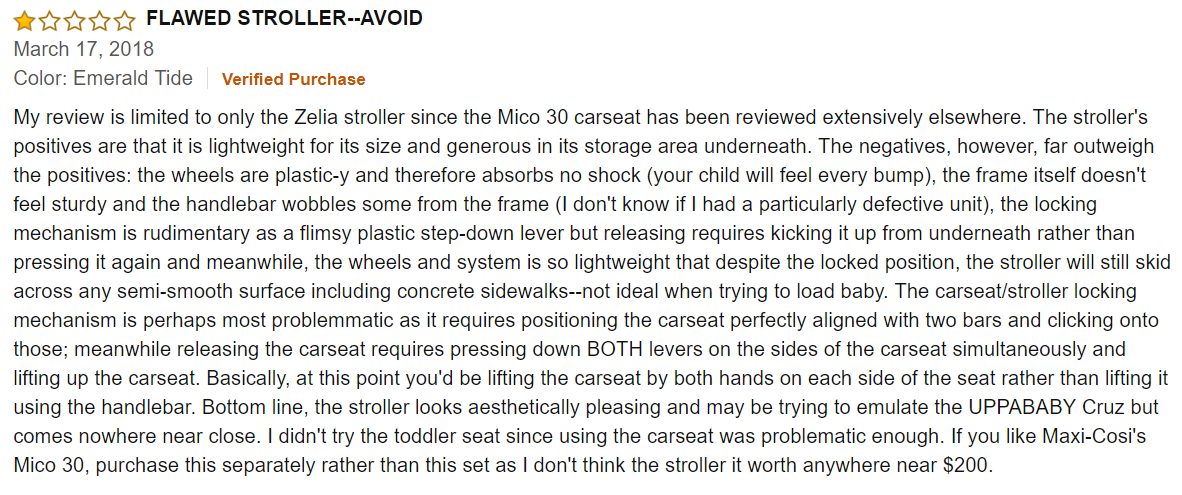This screenshot has width=1182, height=495.
Task: Open the review titled FLAWED STROLLER--AVOID
Action: coord(284,19)
